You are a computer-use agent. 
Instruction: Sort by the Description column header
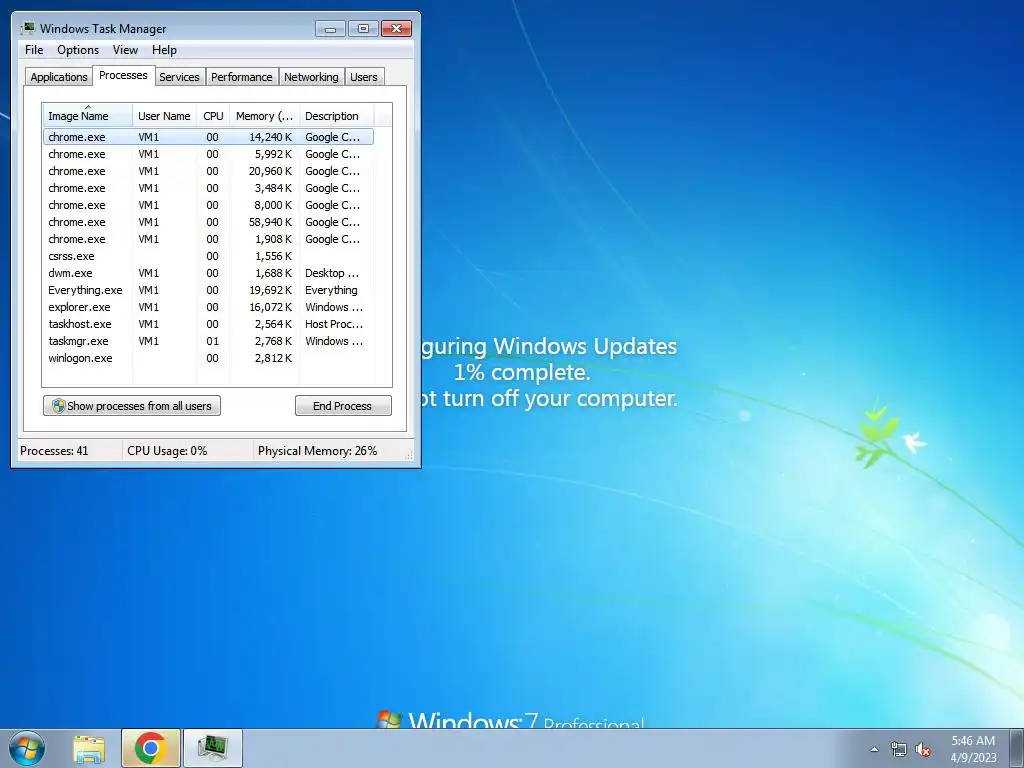click(x=336, y=116)
